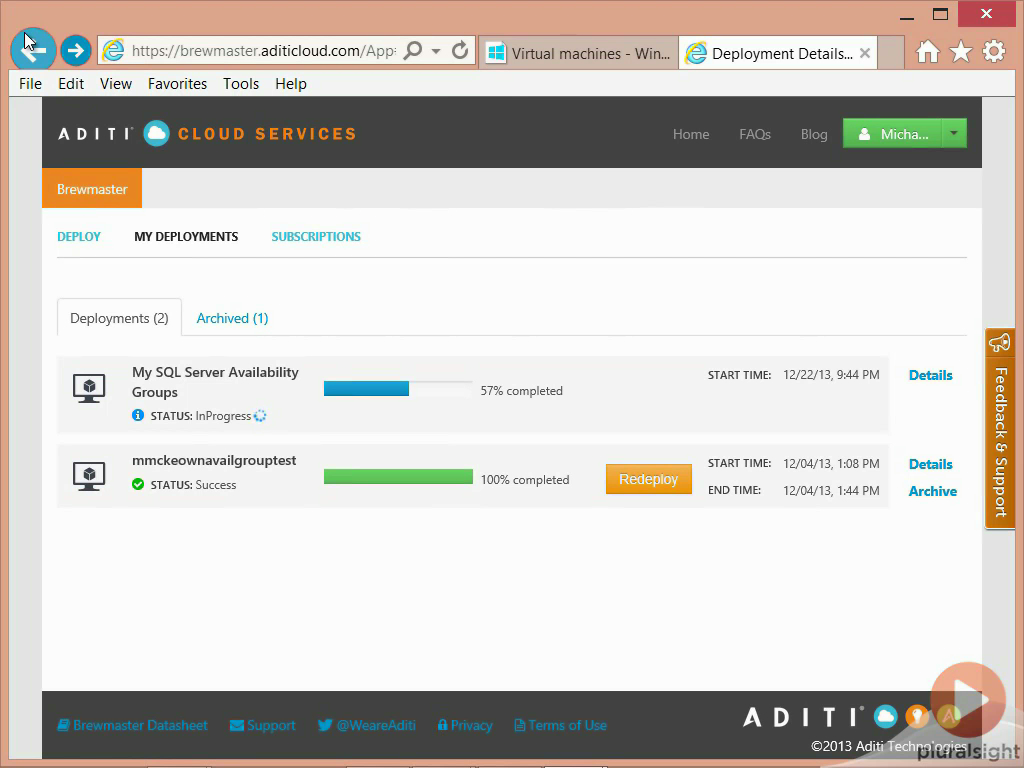The height and width of the screenshot is (768, 1024).
Task: Open the FAQs link
Action: coord(755,134)
